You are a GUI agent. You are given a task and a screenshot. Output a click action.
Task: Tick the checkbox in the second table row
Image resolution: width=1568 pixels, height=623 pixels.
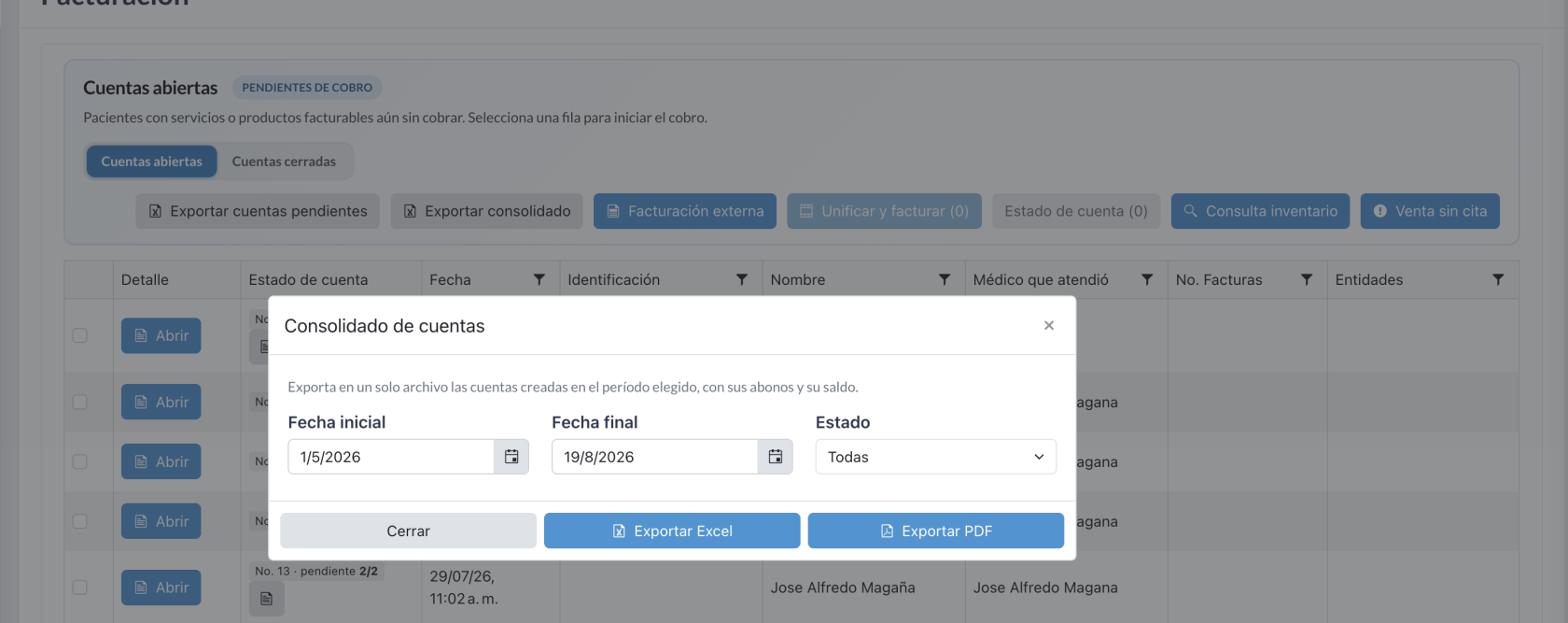(80, 402)
